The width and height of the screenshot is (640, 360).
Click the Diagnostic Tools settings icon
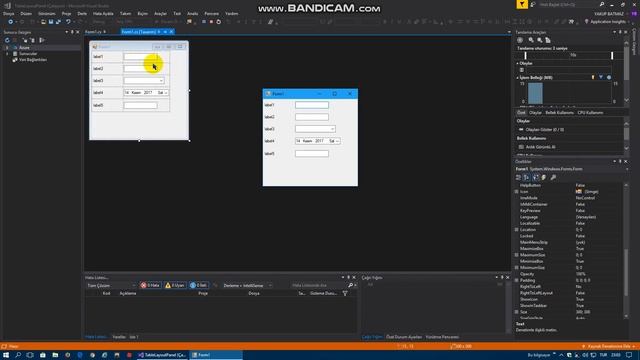(x=520, y=40)
